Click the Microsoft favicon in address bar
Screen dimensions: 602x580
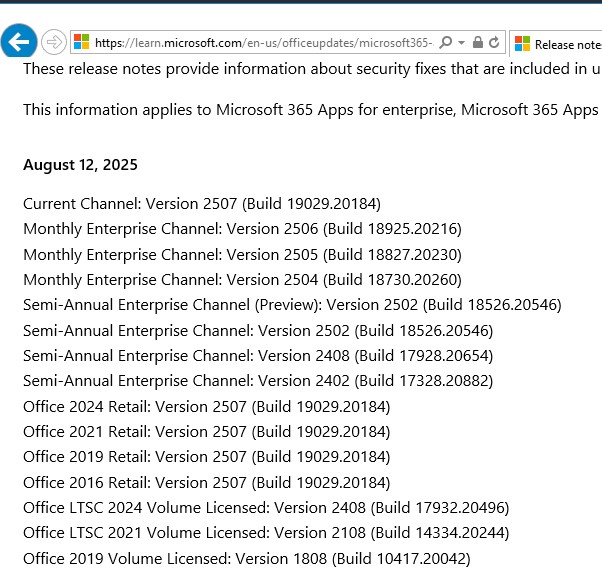click(x=81, y=42)
